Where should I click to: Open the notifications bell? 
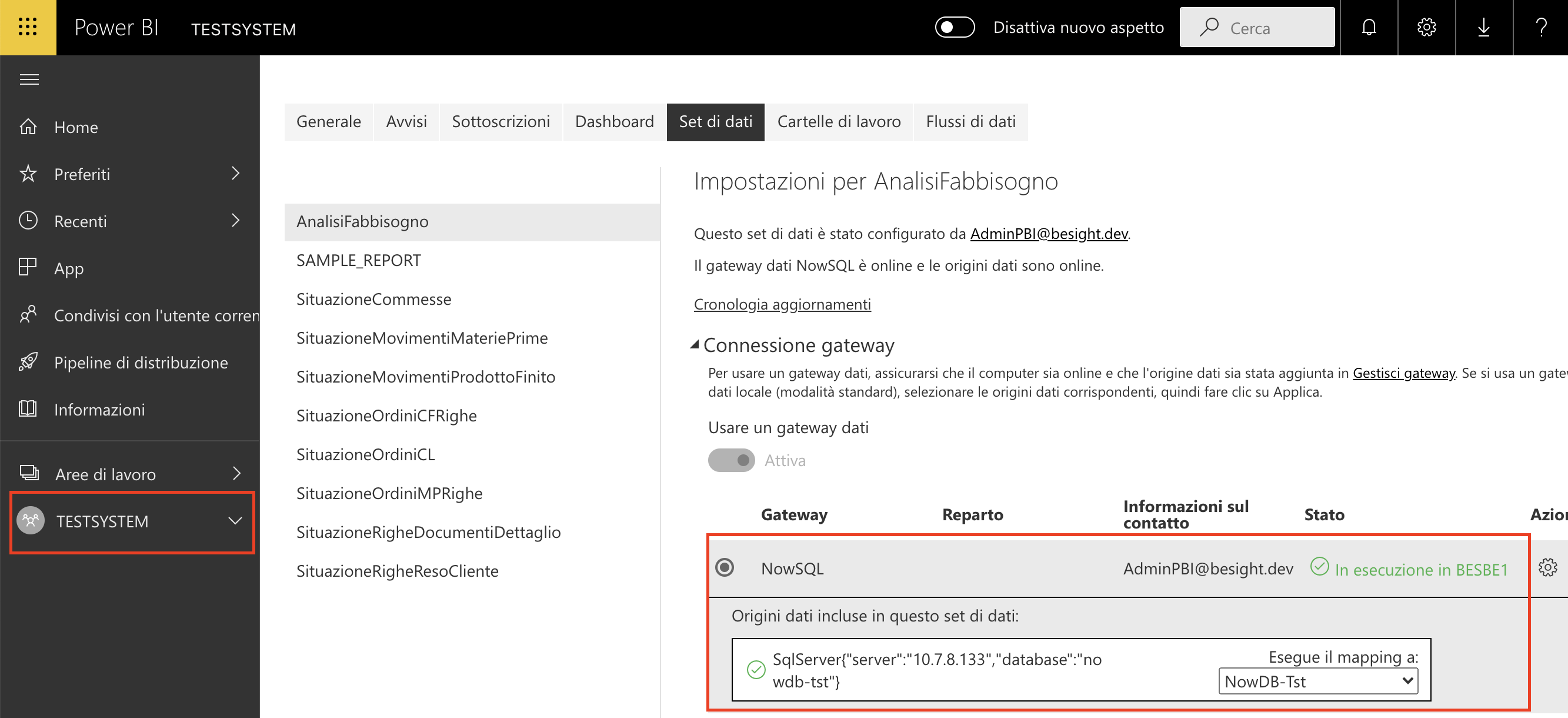(x=1369, y=28)
